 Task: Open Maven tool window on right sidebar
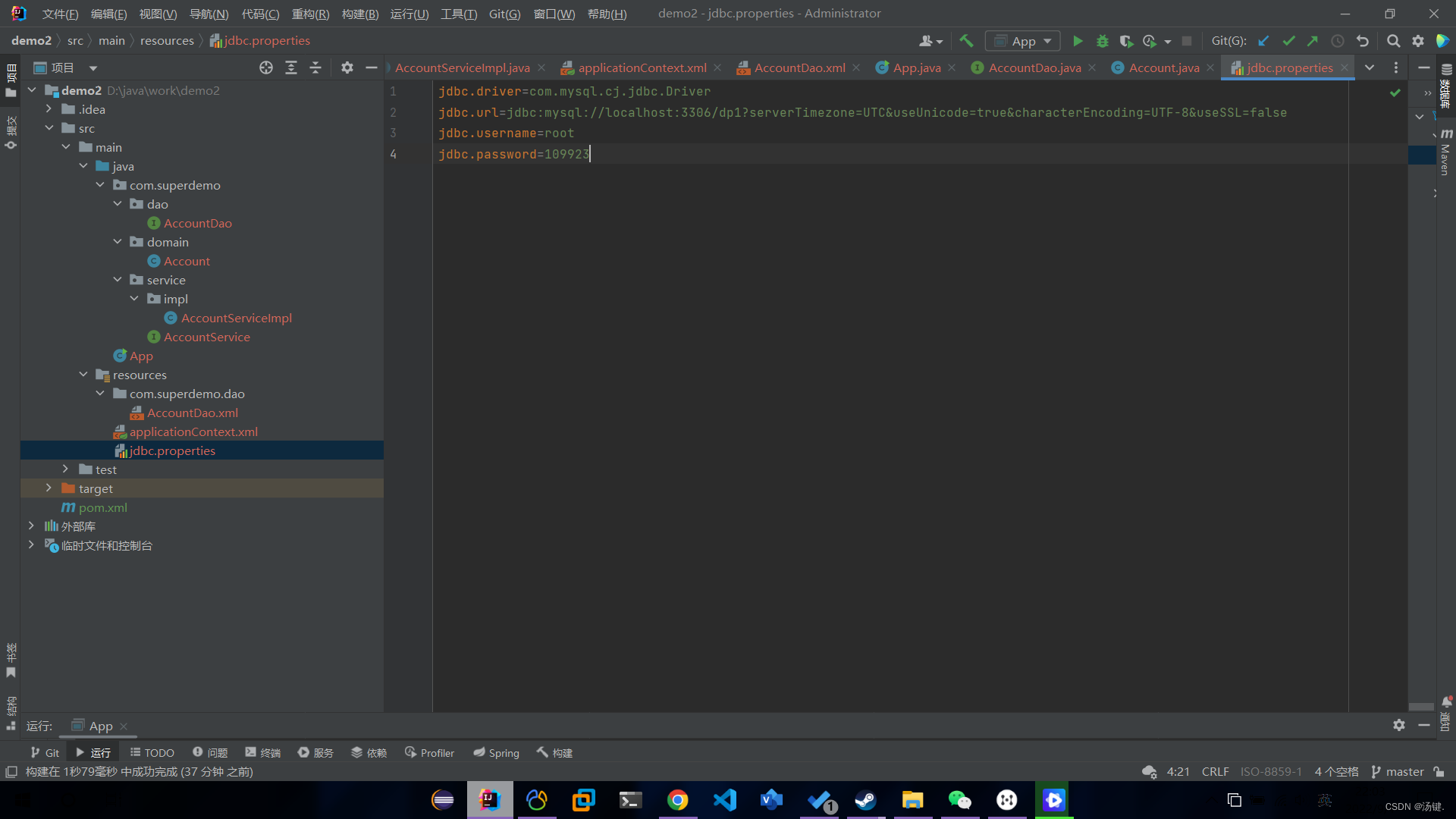coord(1446,152)
